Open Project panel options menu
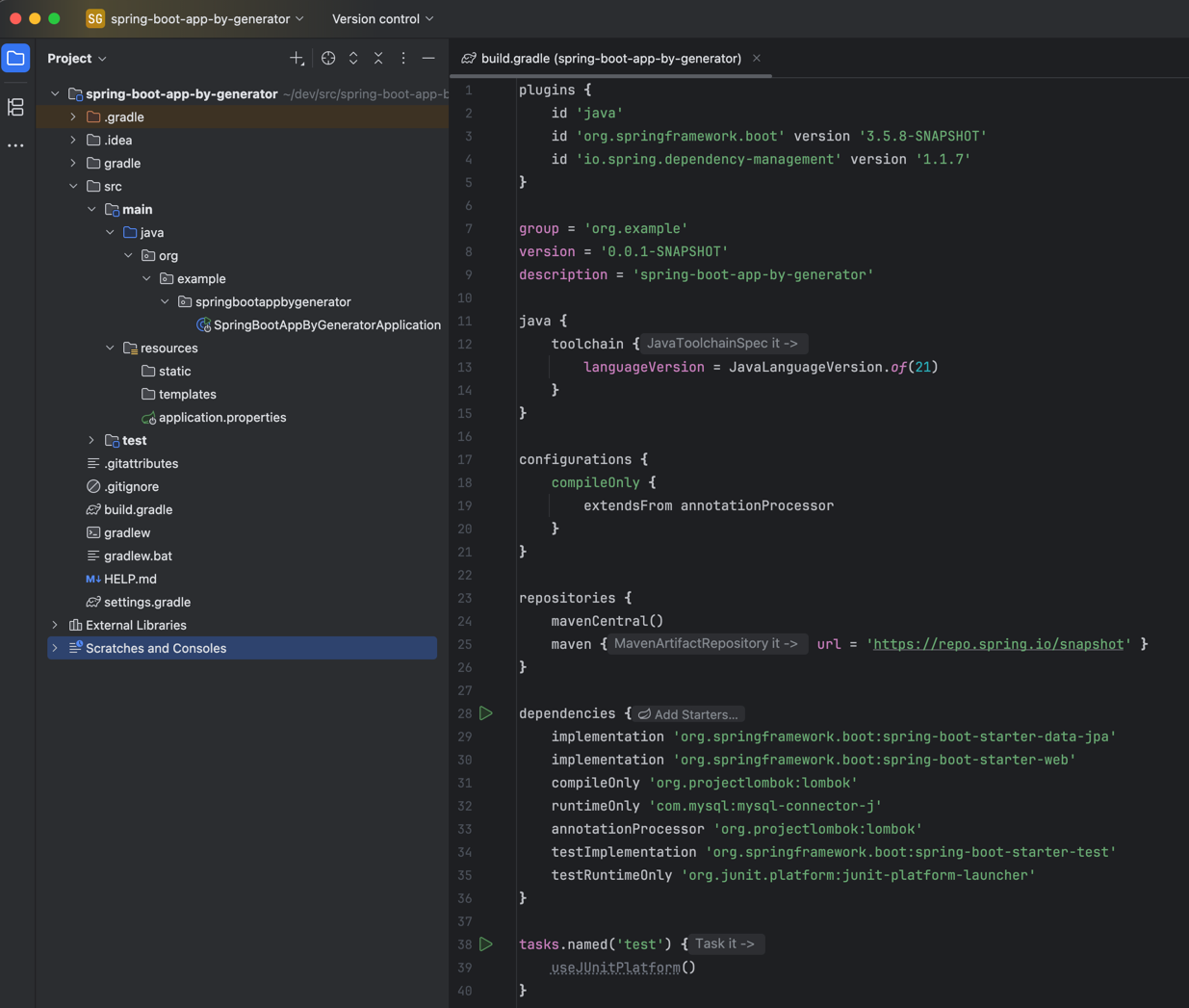This screenshot has height=1008, width=1189. tap(403, 59)
